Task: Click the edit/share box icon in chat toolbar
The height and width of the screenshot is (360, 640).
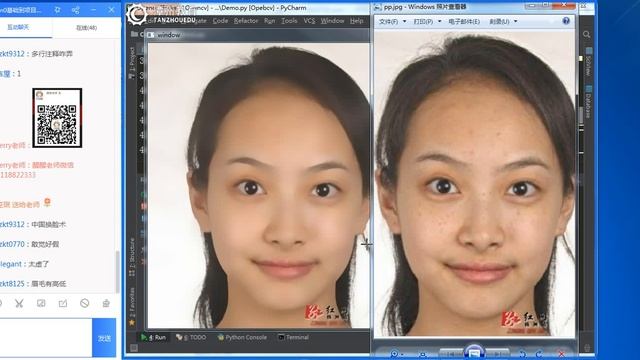Action: point(63,303)
